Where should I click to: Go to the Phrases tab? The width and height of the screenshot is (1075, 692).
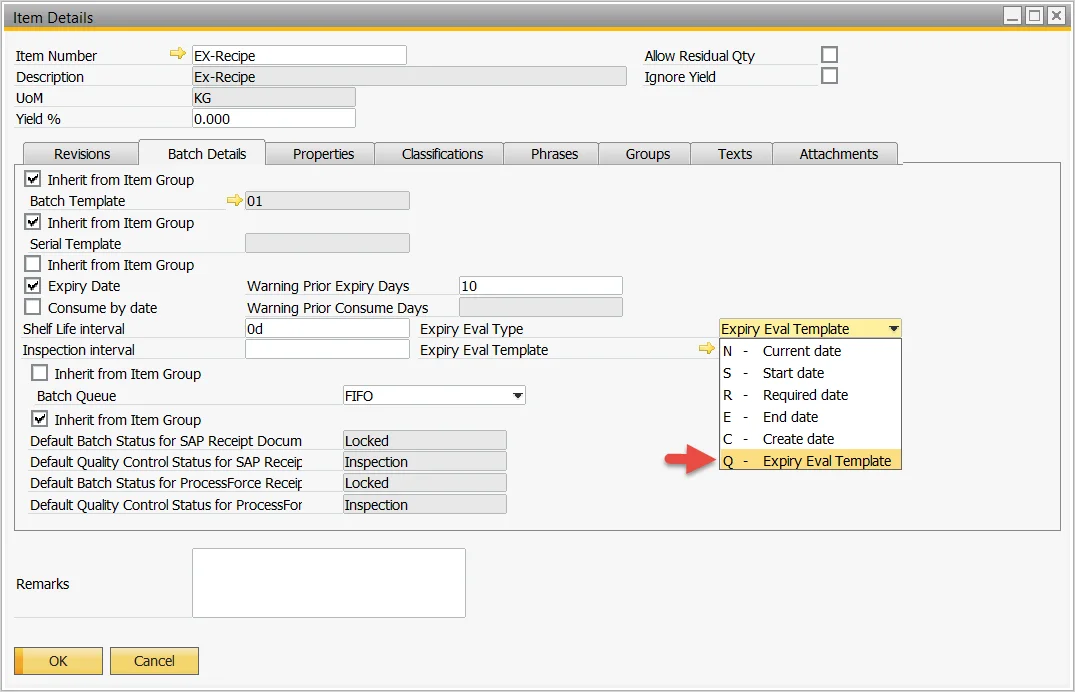click(551, 154)
